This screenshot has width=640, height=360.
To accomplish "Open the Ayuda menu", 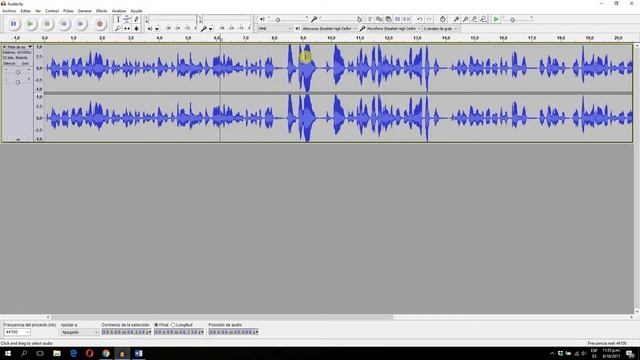I will click(x=136, y=11).
